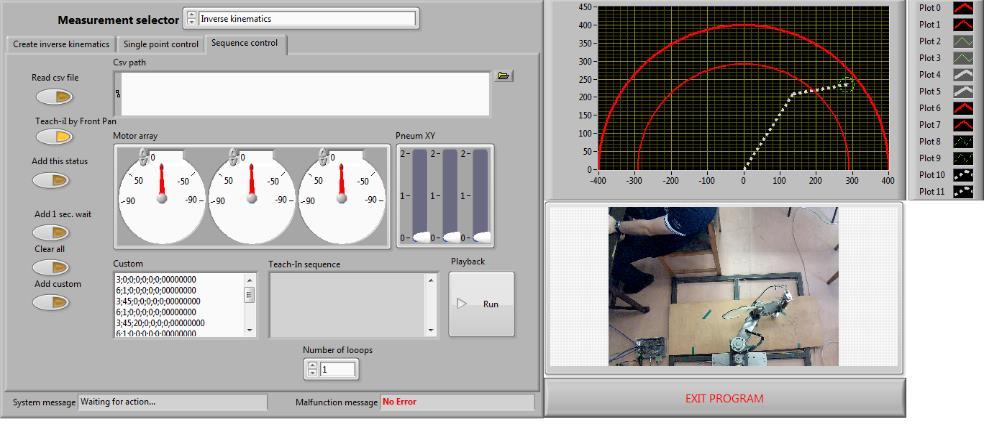Image resolution: width=984 pixels, height=446 pixels.
Task: Click the Custom line 3;0;0;0;0;0;00000000
Action: coord(156,280)
